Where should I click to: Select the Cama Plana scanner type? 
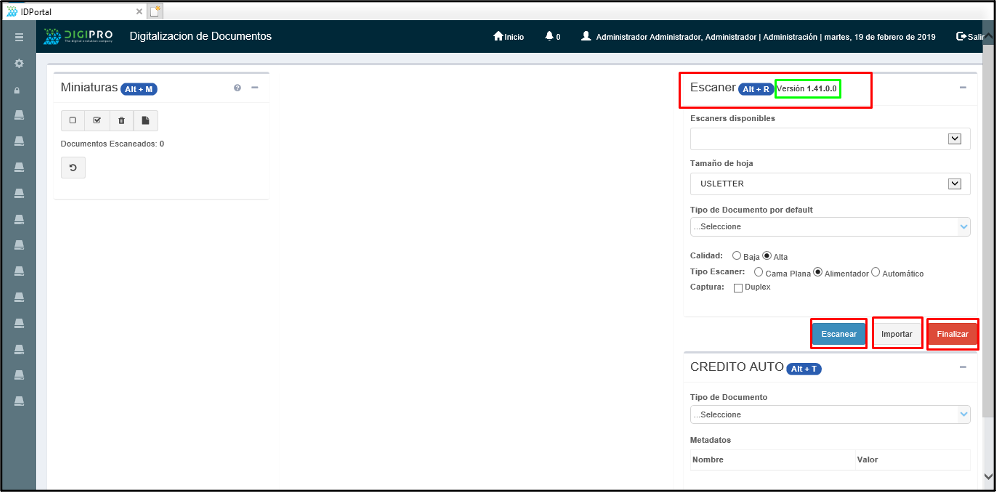[758, 272]
